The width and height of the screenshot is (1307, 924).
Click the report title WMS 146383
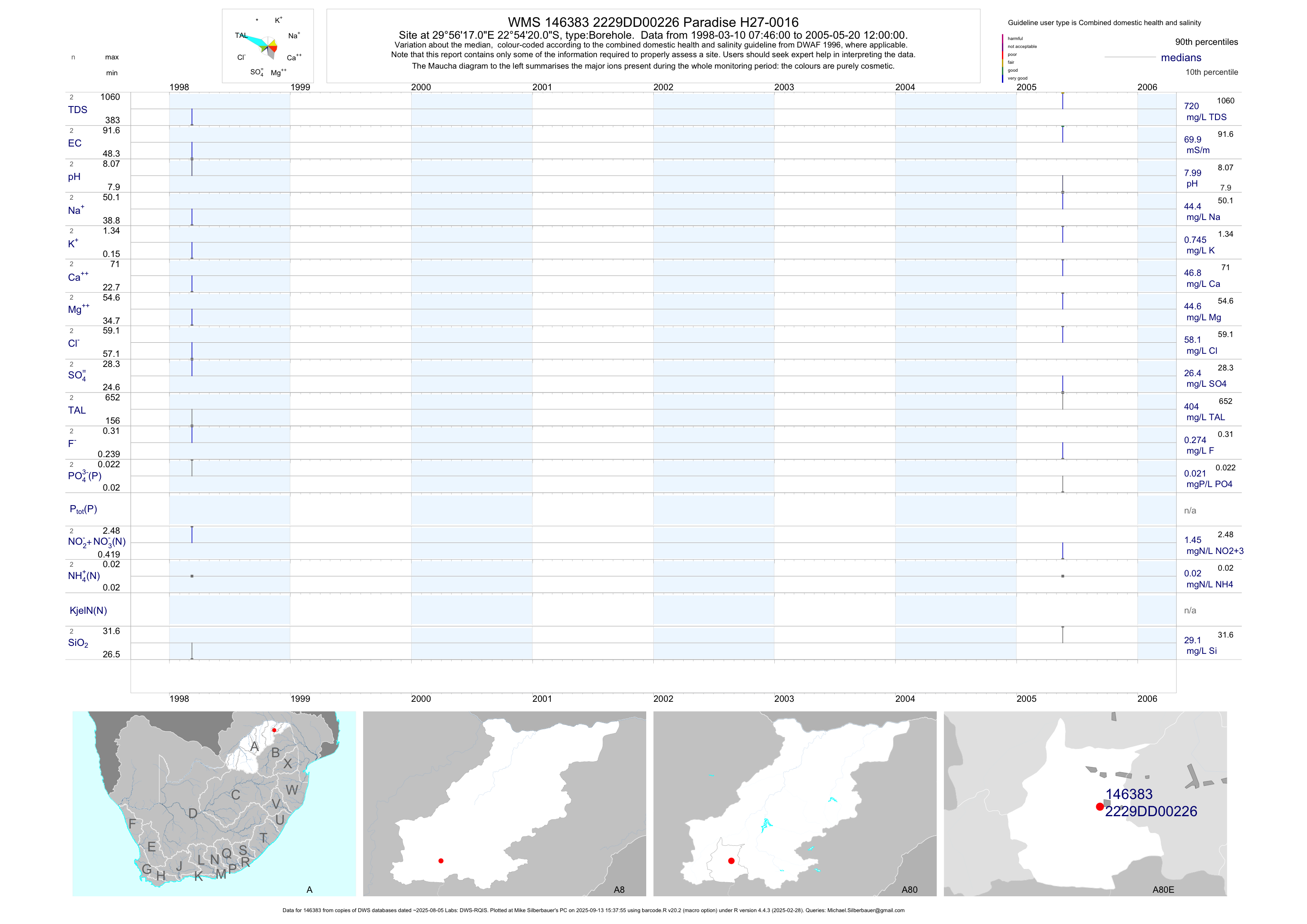653,22
